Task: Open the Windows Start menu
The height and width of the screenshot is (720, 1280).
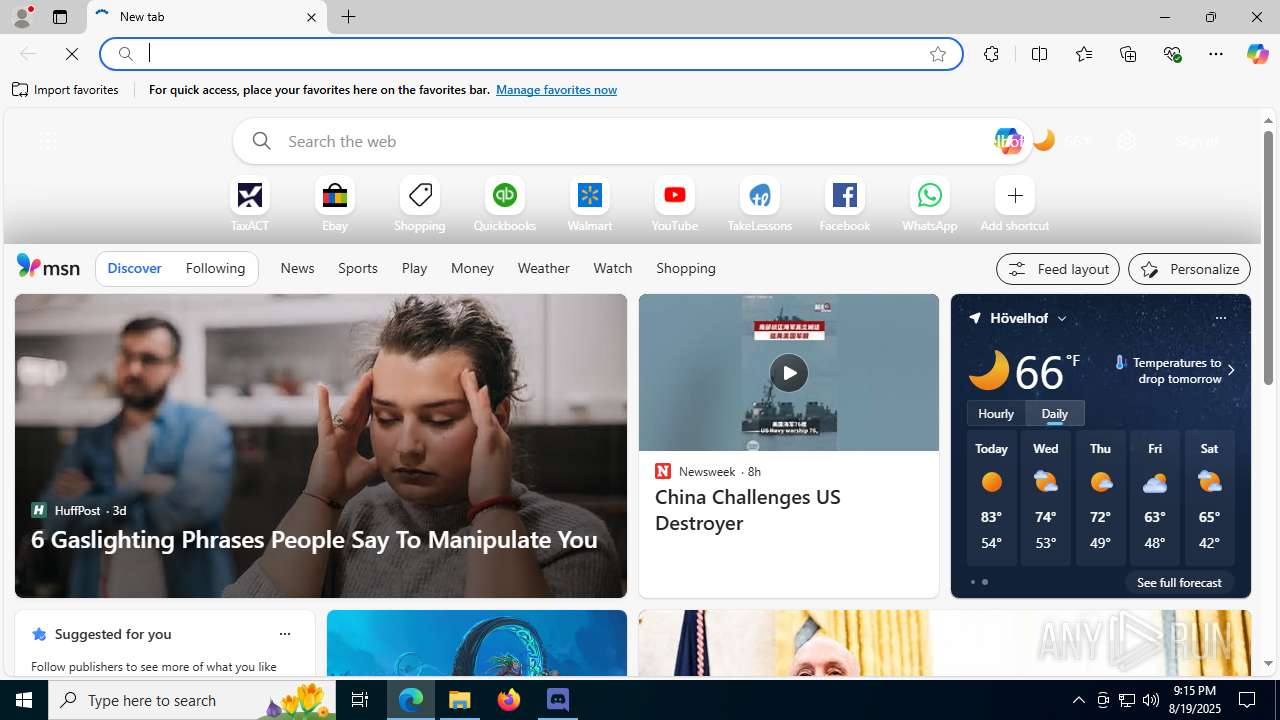Action: tap(24, 700)
